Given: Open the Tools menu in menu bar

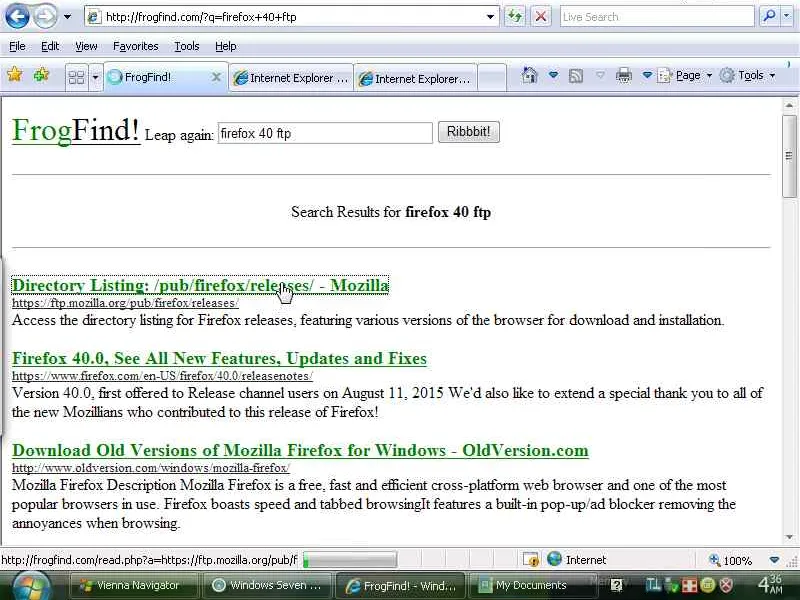Looking at the screenshot, I should click(187, 46).
